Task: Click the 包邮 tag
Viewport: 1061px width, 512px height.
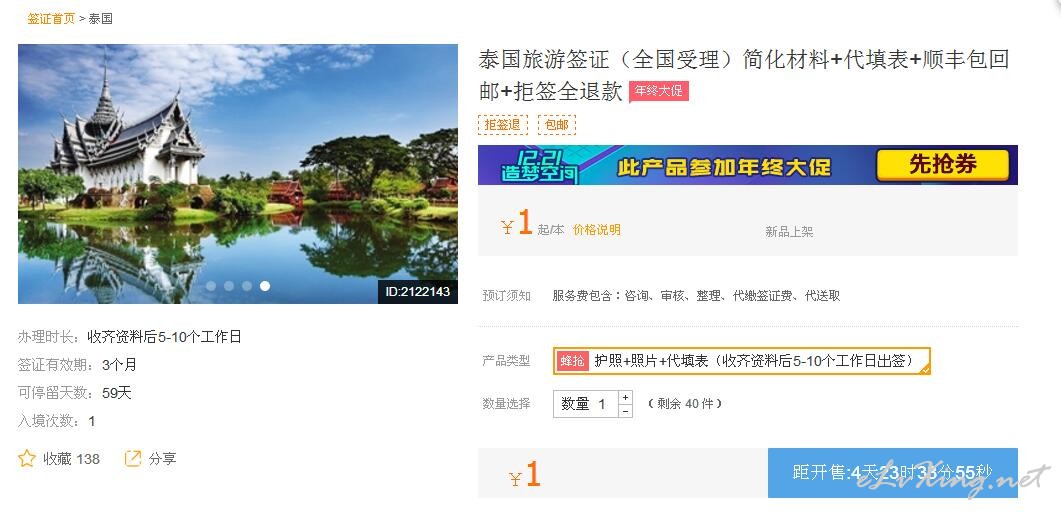Action: tap(557, 125)
